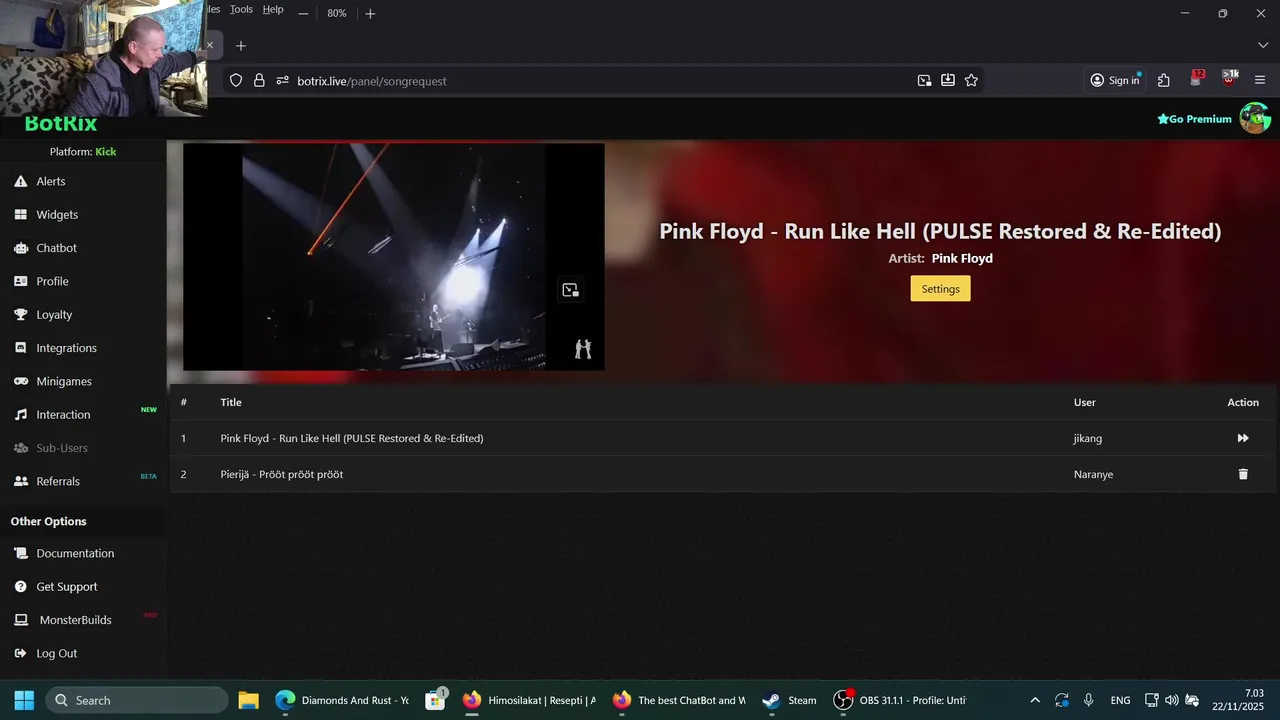This screenshot has width=1280, height=720.
Task: Open the Tools menu
Action: [241, 9]
